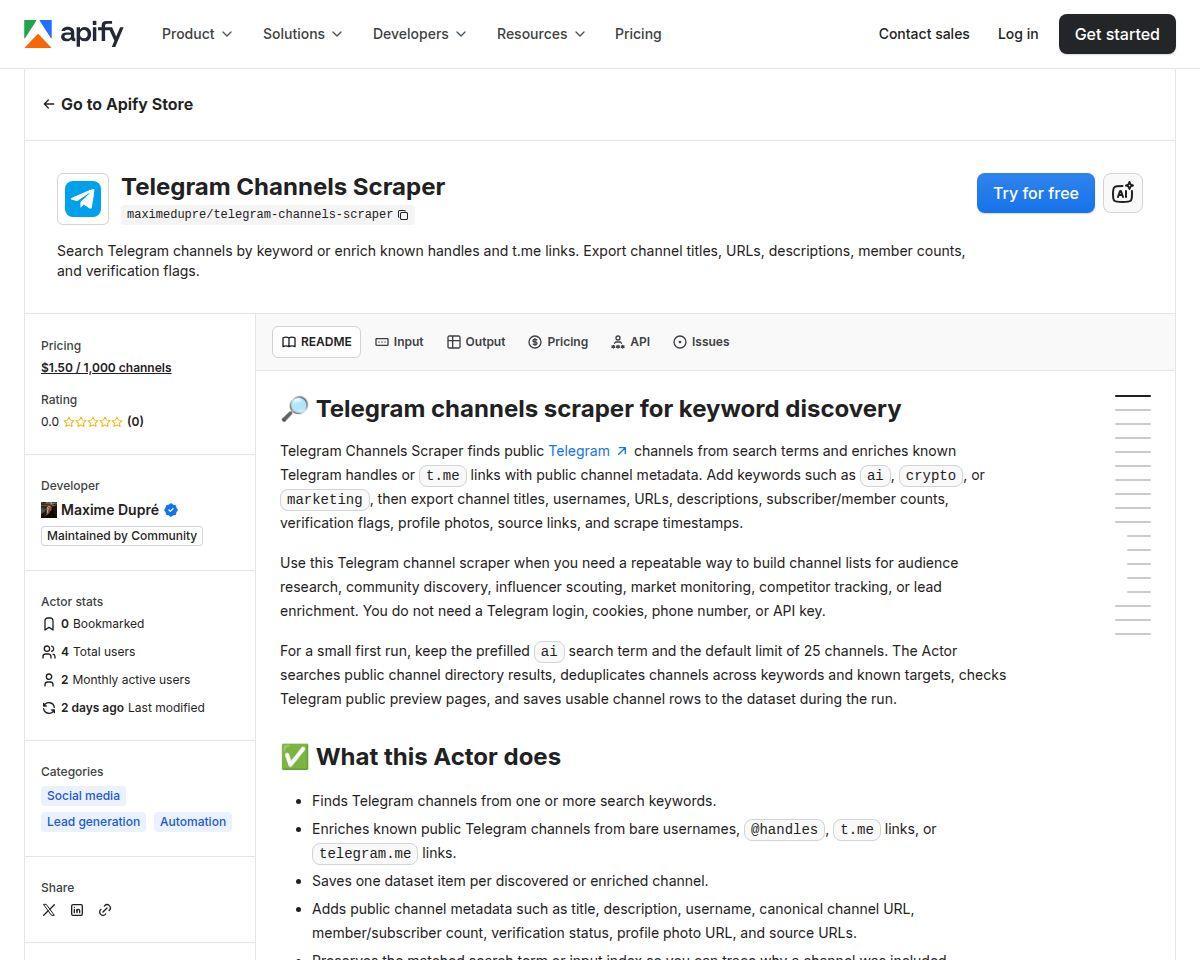Click the back arrow to Apify Store
1200x960 pixels.
pyautogui.click(x=48, y=104)
